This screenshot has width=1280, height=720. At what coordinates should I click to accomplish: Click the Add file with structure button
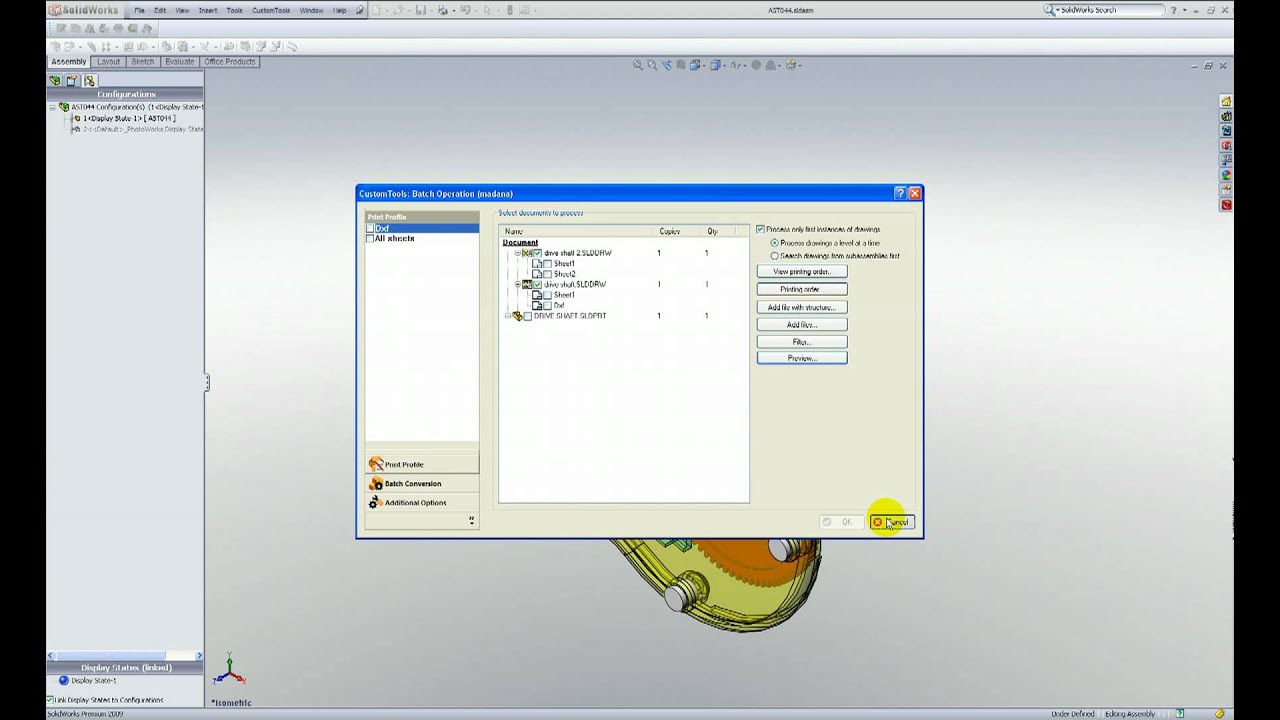pyautogui.click(x=802, y=307)
